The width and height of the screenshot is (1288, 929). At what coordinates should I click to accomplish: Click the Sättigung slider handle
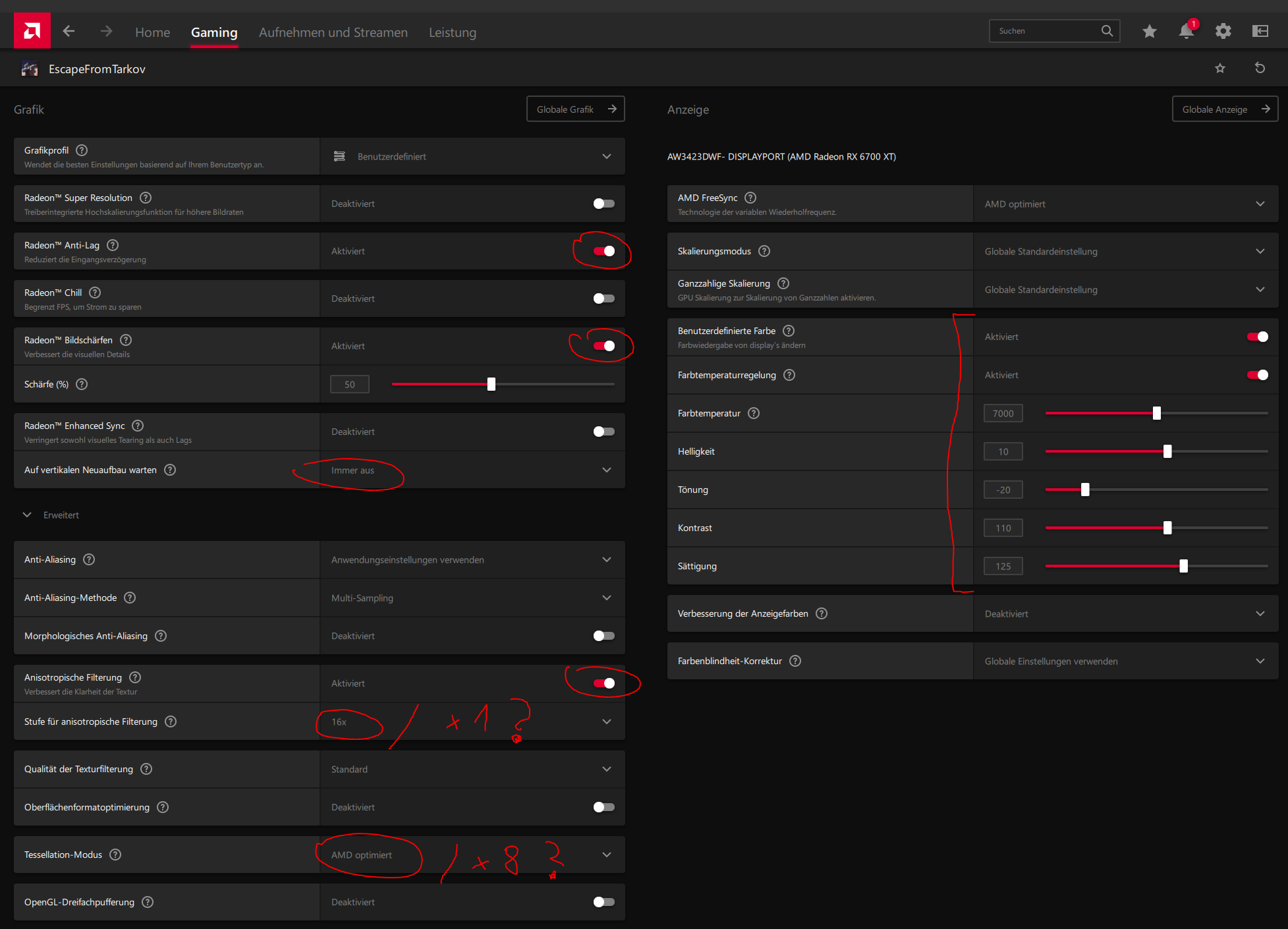click(x=1183, y=566)
